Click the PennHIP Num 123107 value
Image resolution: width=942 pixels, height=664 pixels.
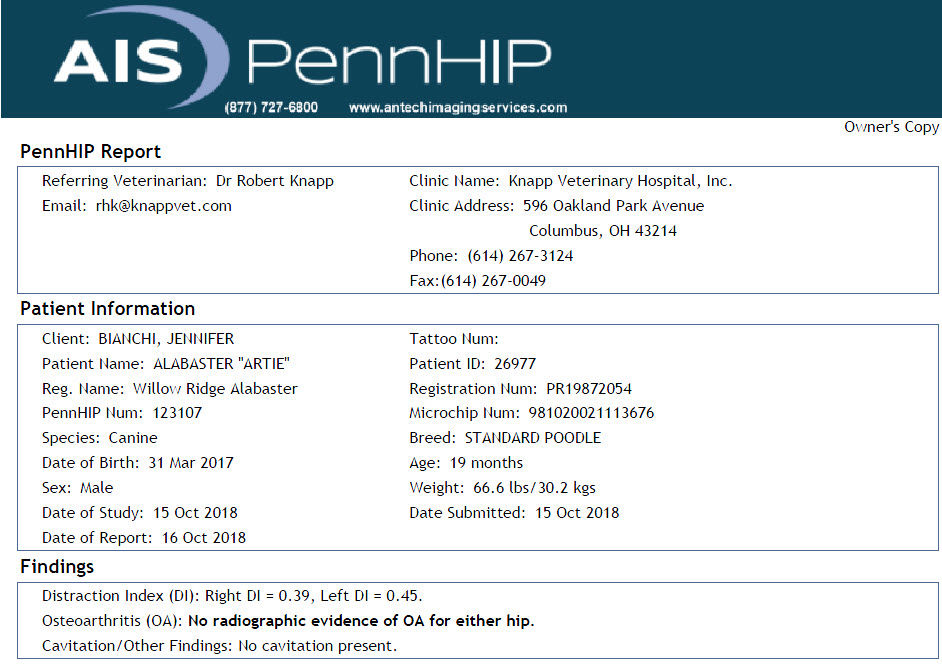click(x=177, y=413)
